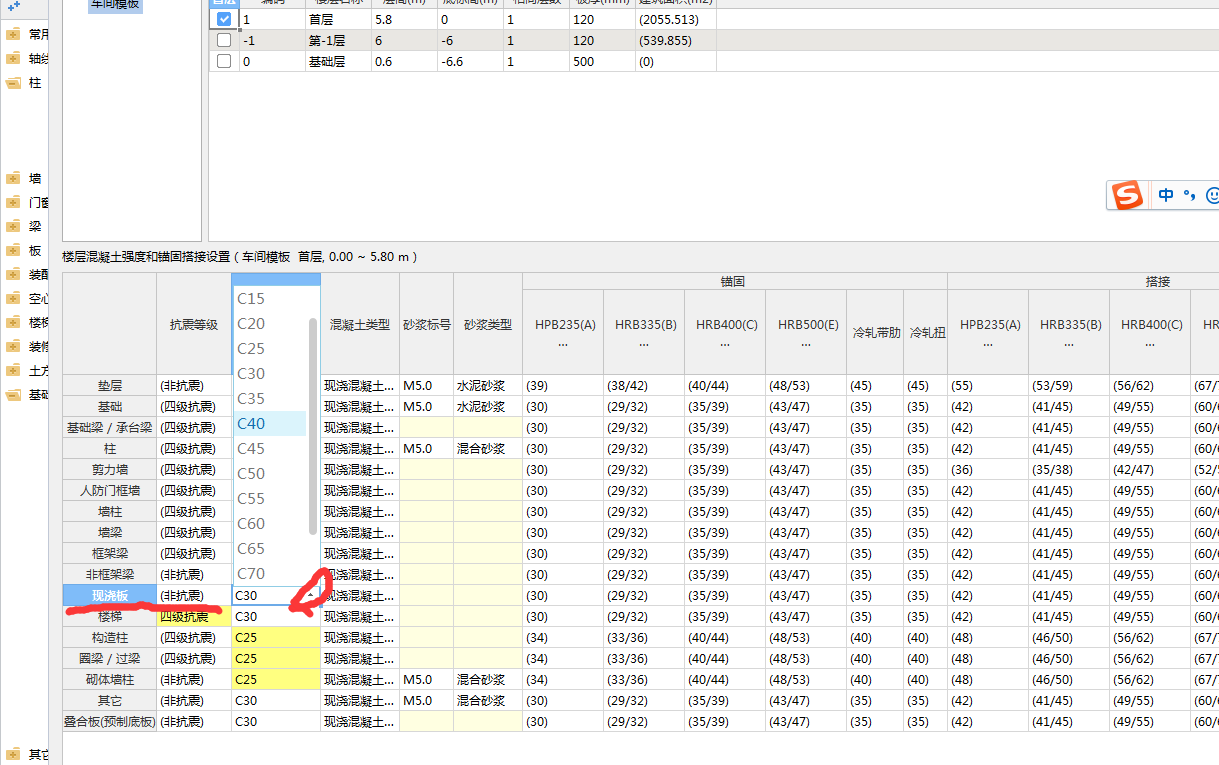Select the 叠合板(预制底板) row header
Image resolution: width=1219 pixels, height=765 pixels.
pyautogui.click(x=110, y=721)
